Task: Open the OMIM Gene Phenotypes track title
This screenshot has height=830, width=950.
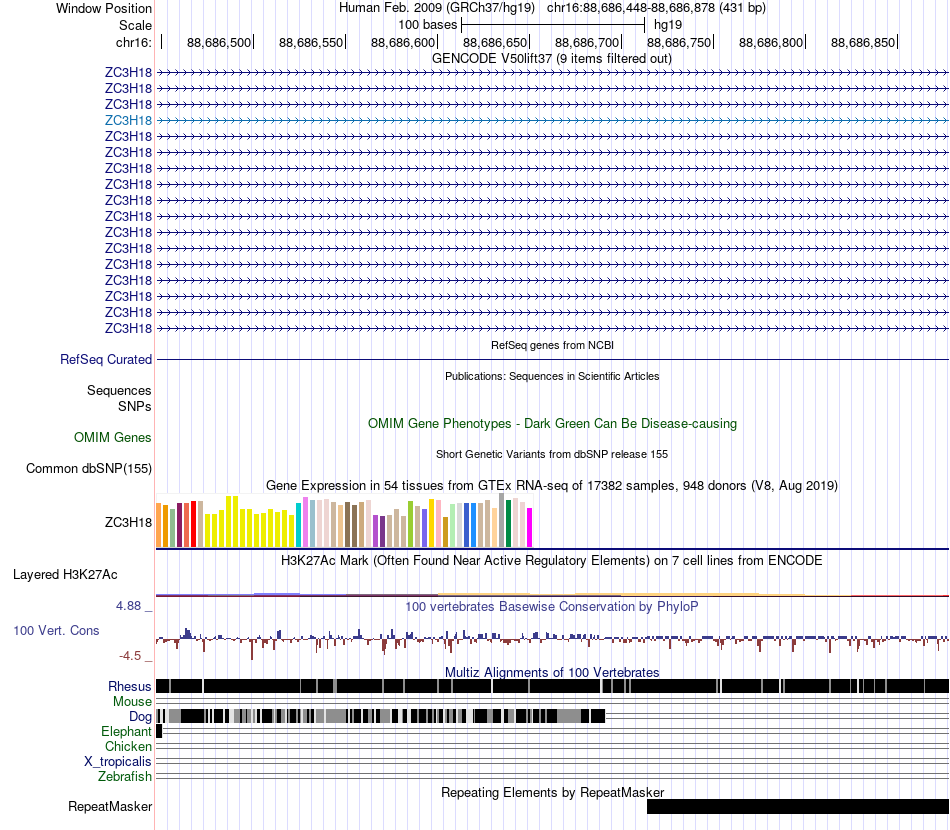Action: click(x=552, y=423)
